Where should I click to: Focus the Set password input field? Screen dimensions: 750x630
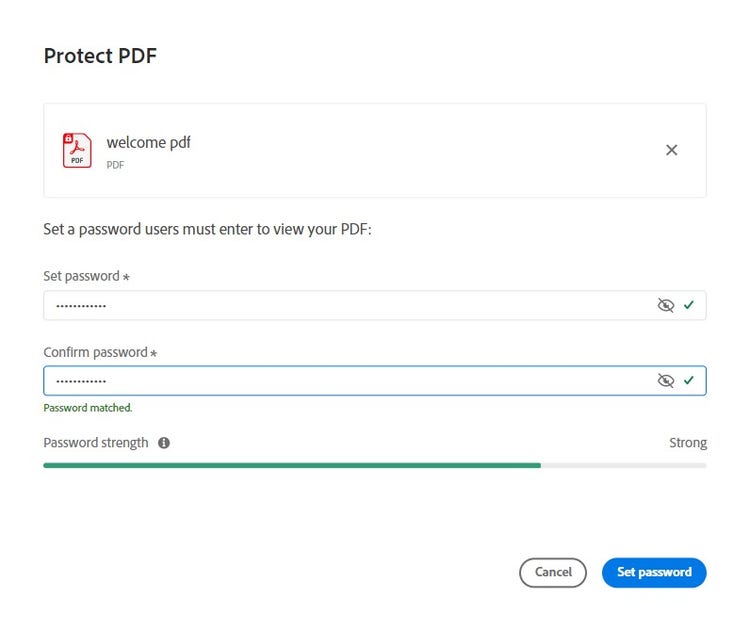pyautogui.click(x=340, y=305)
